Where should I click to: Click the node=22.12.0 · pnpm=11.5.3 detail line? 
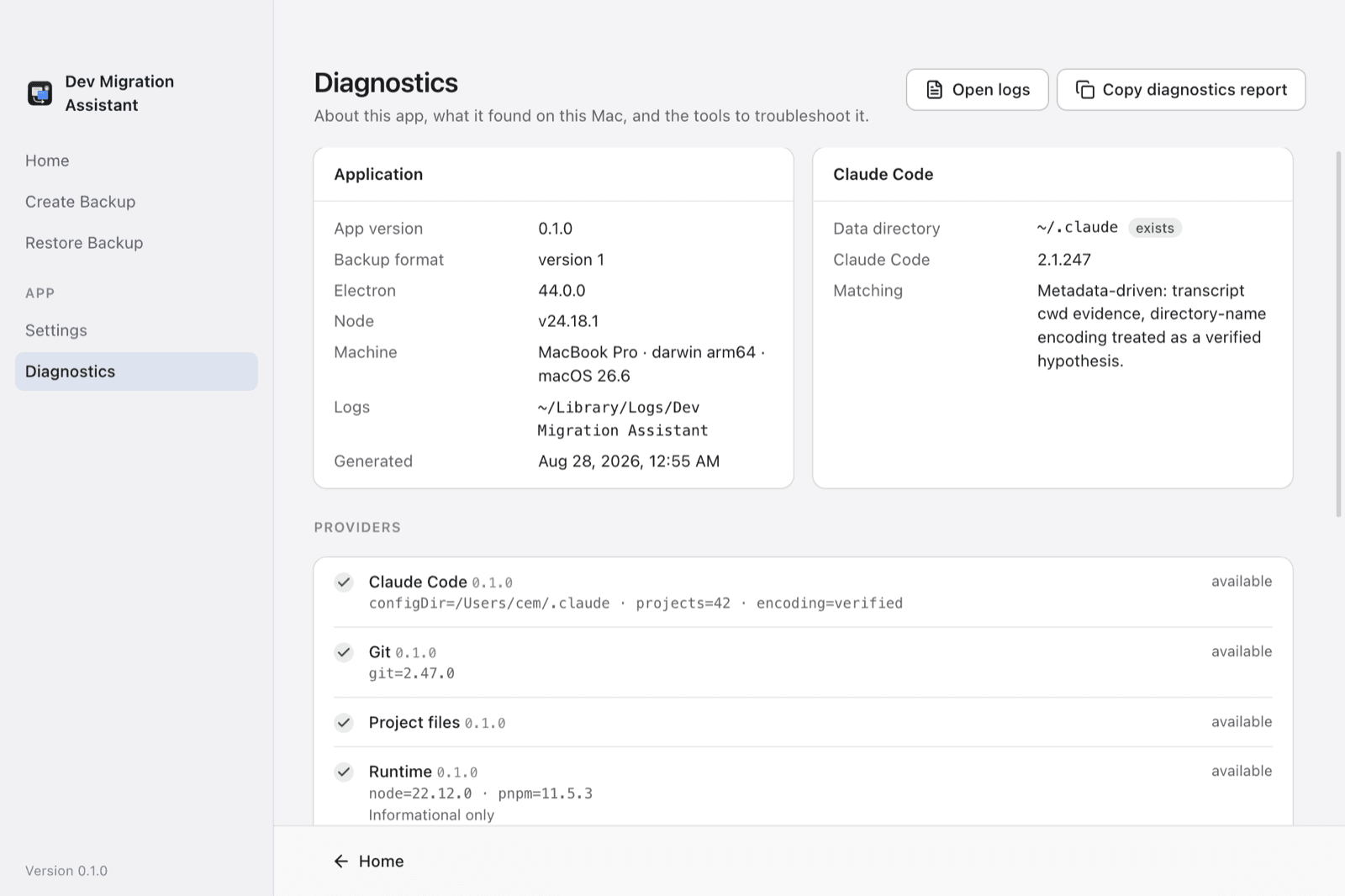pos(481,793)
